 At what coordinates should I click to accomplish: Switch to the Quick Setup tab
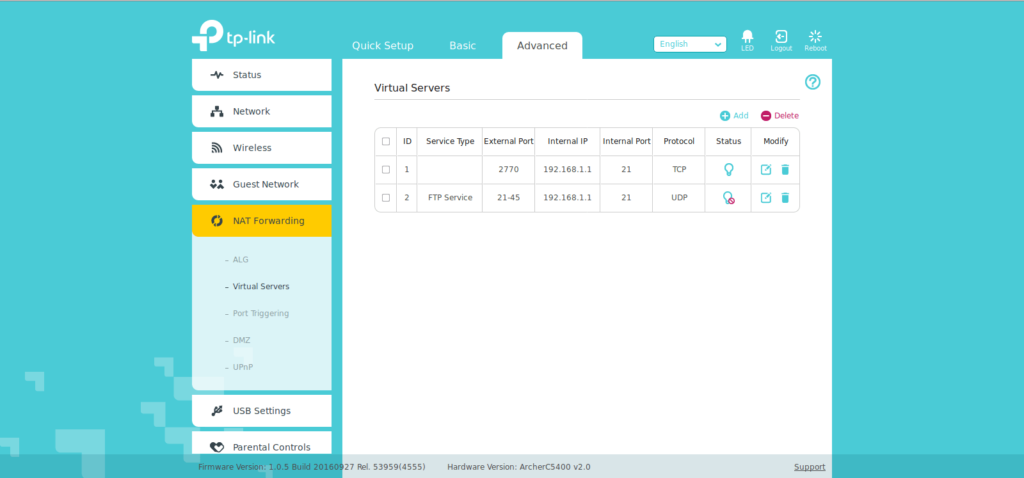click(x=382, y=46)
